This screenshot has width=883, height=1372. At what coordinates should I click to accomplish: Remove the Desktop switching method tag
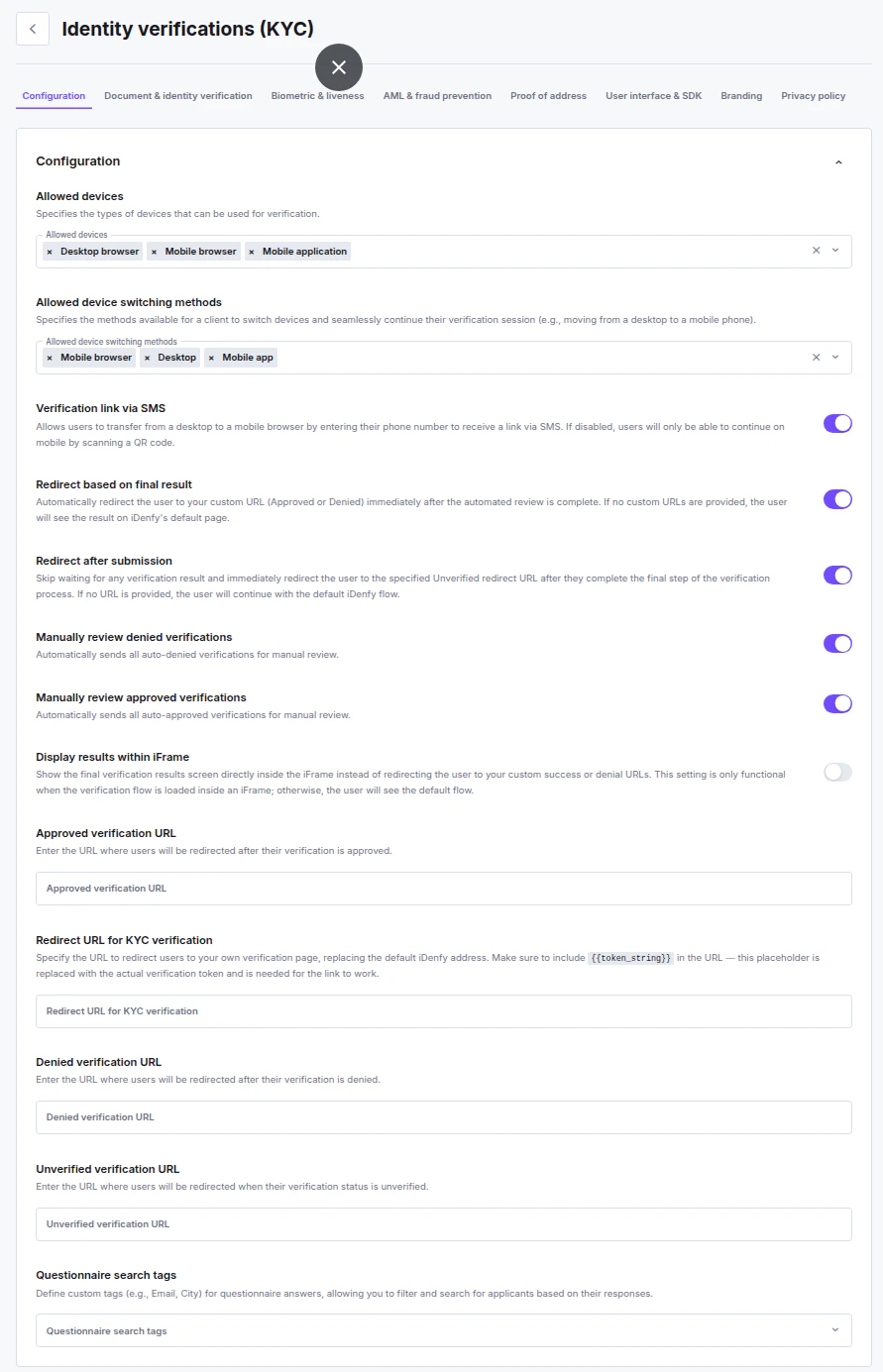click(148, 358)
